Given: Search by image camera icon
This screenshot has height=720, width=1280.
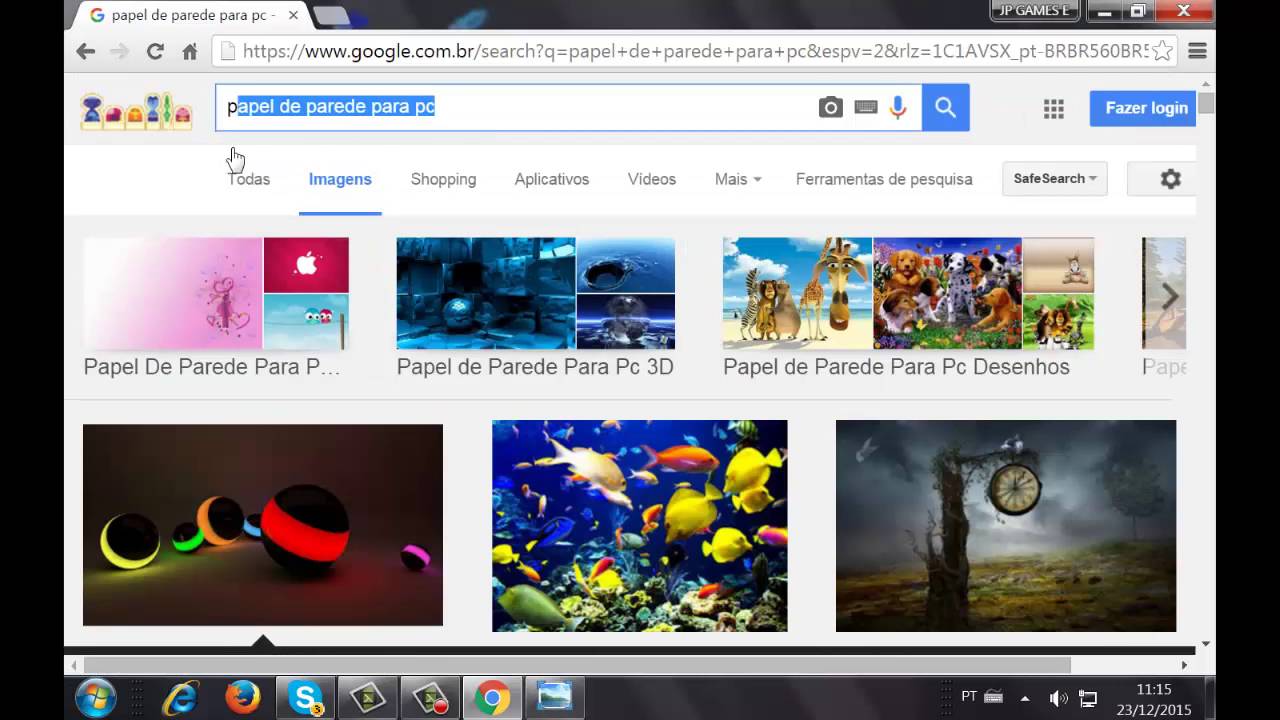Looking at the screenshot, I should tap(830, 108).
